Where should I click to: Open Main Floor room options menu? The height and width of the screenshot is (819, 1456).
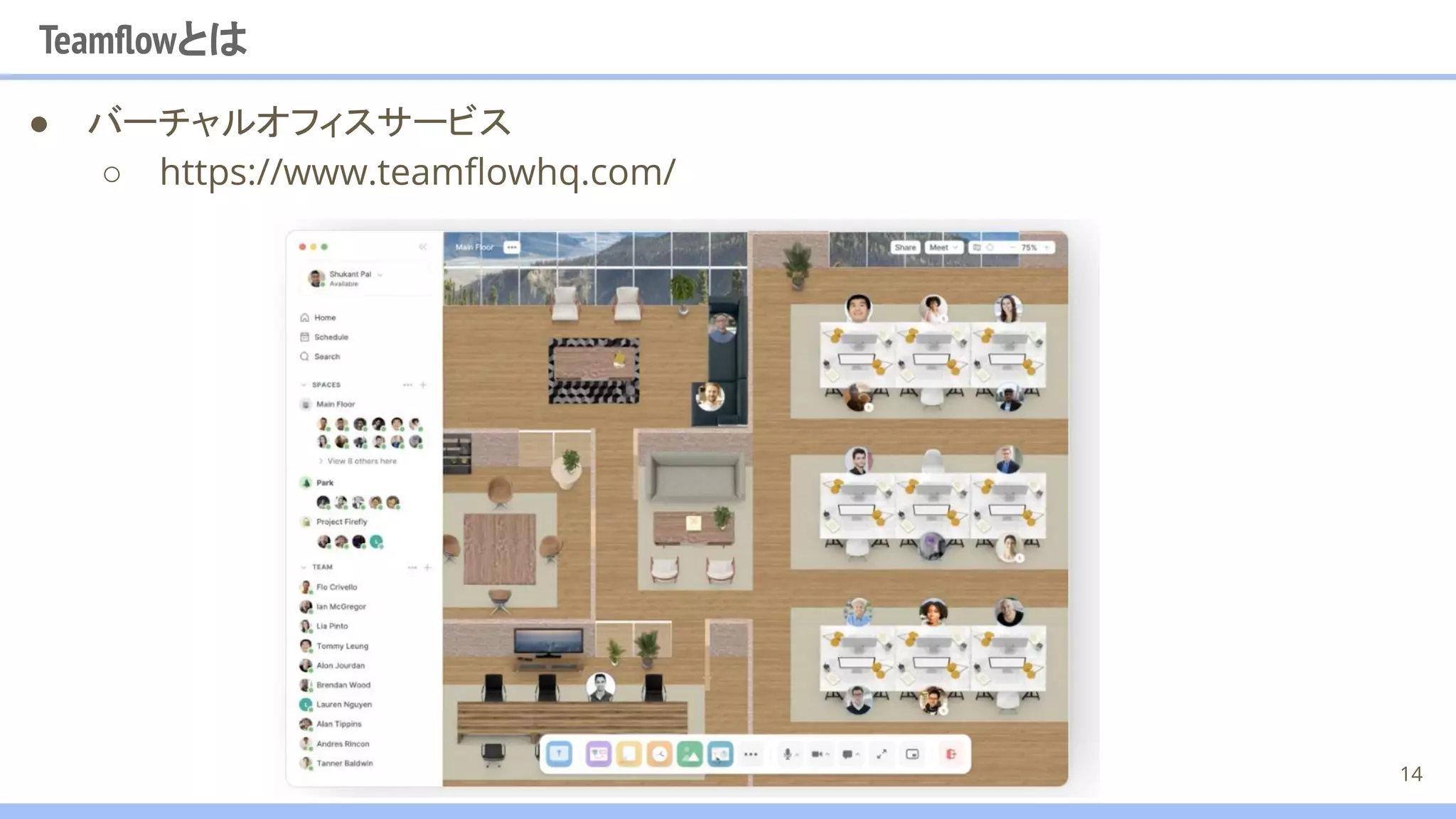512,247
